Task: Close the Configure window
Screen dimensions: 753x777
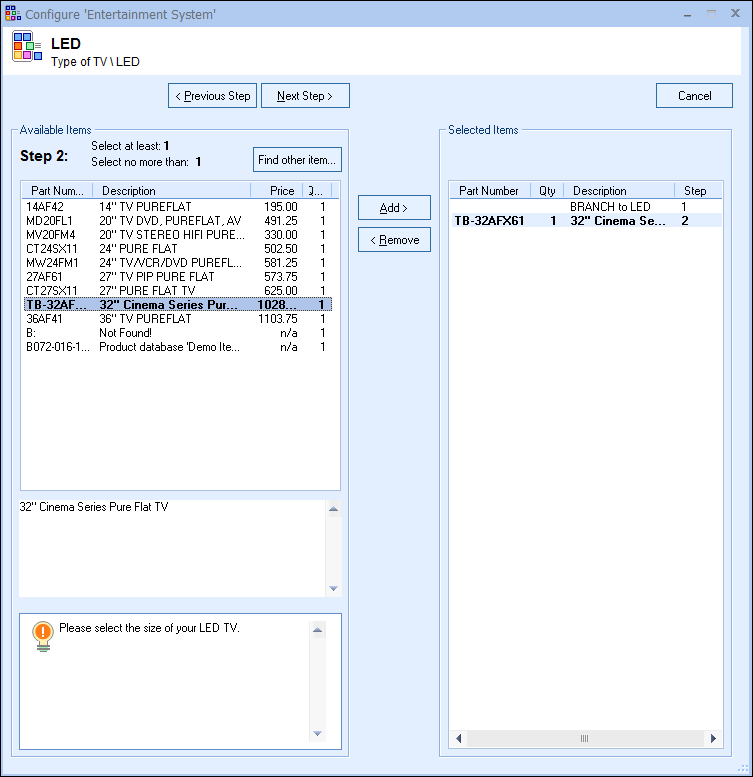Action: pyautogui.click(x=735, y=13)
